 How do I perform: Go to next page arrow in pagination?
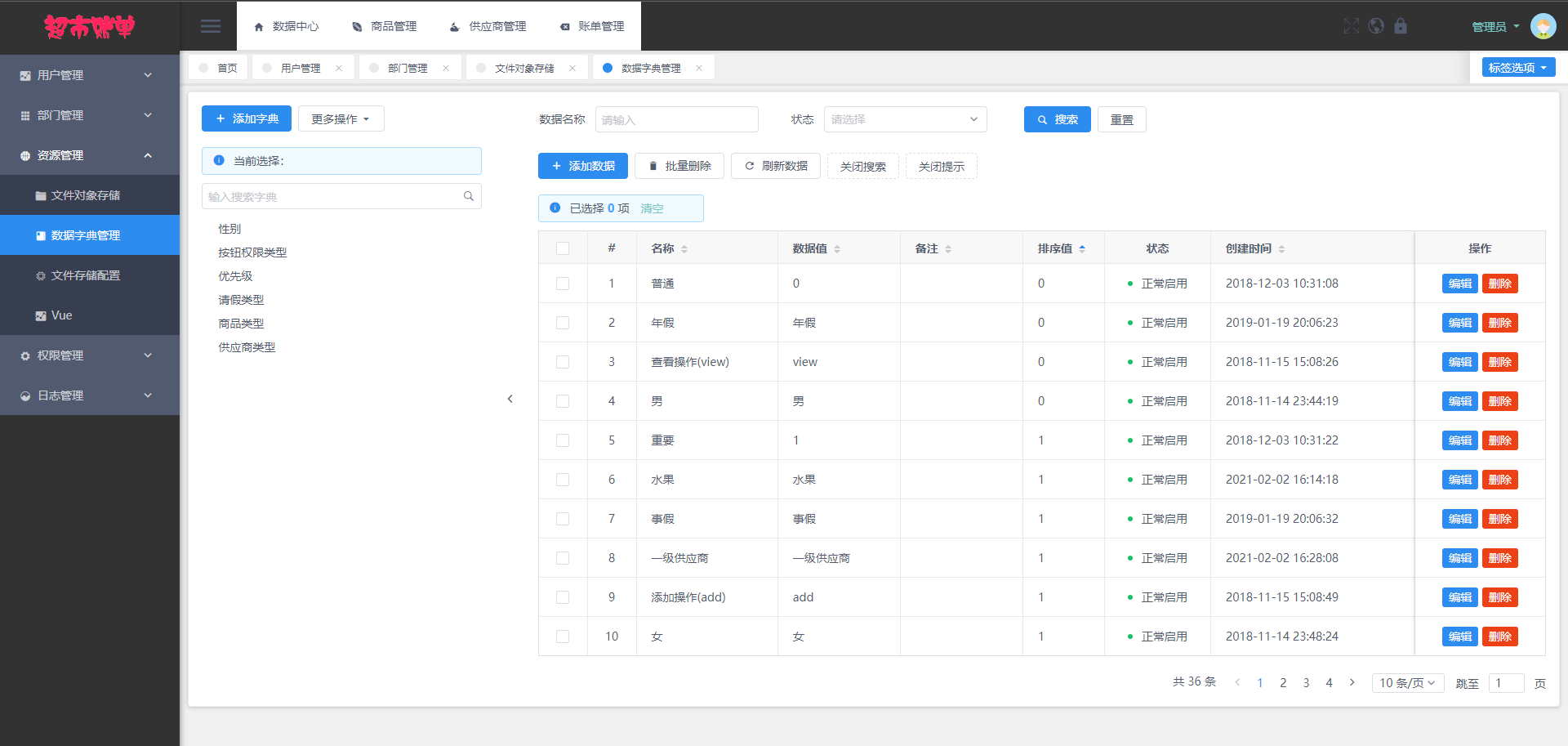point(1352,682)
